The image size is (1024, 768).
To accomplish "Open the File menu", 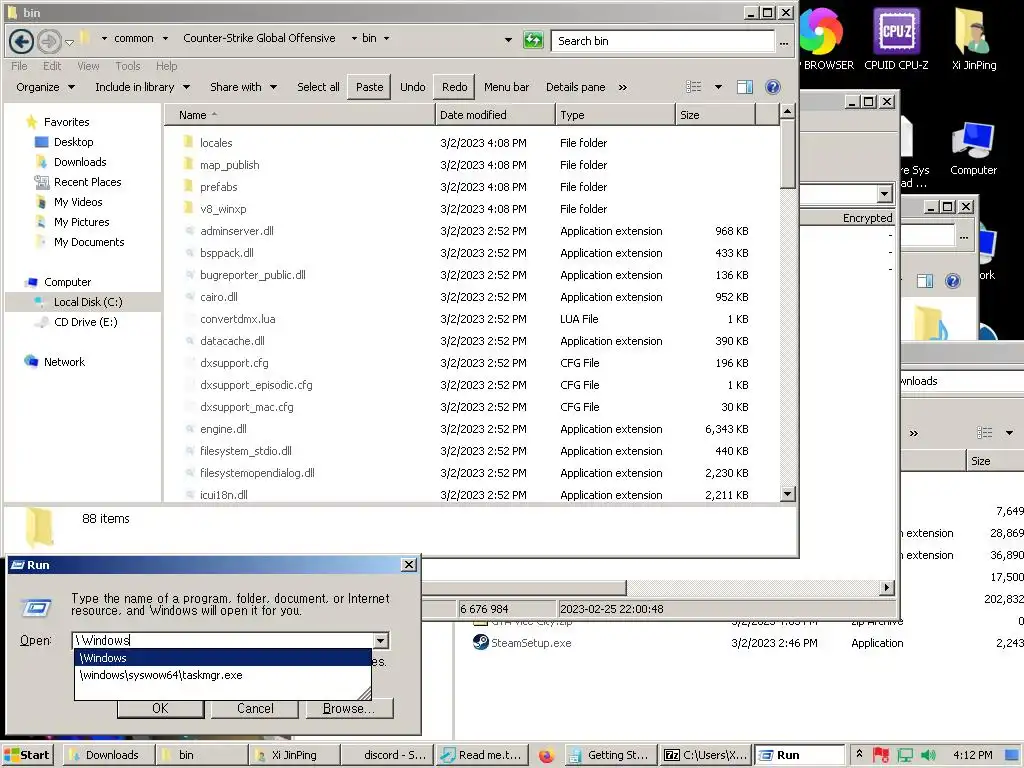I will pos(19,66).
